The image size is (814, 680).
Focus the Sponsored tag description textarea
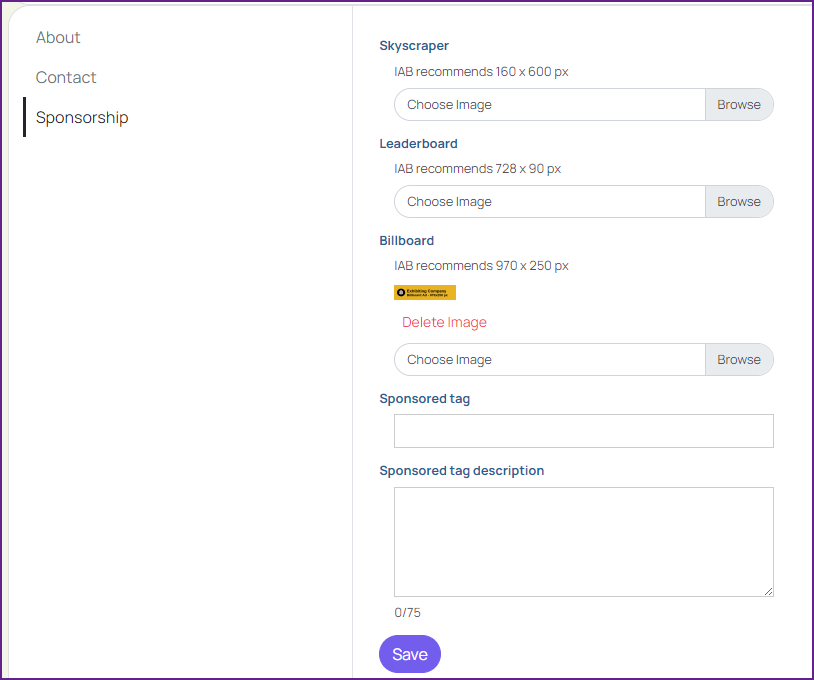pyautogui.click(x=584, y=541)
